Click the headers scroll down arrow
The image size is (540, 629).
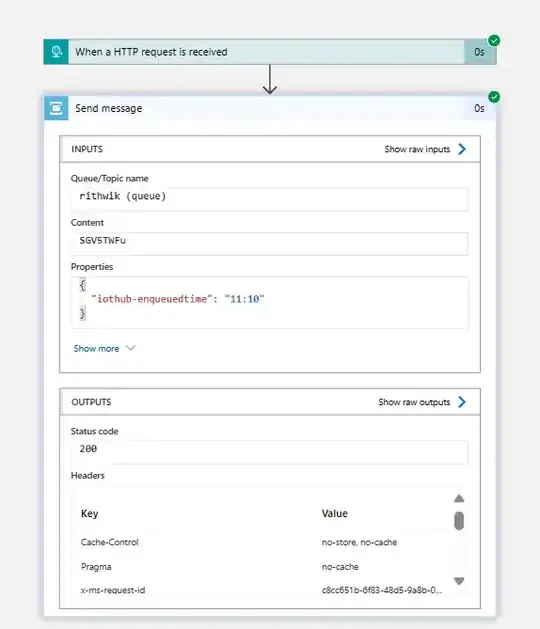459,581
